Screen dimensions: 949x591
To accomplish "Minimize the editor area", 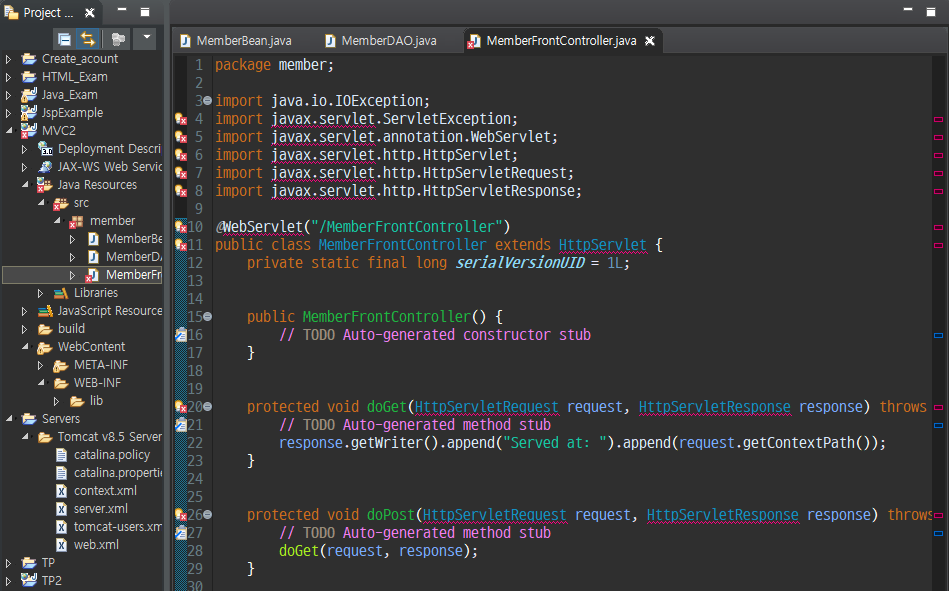I will [908, 10].
